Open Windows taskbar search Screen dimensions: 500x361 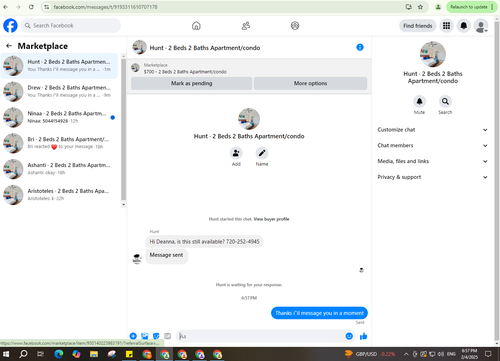(x=23, y=354)
